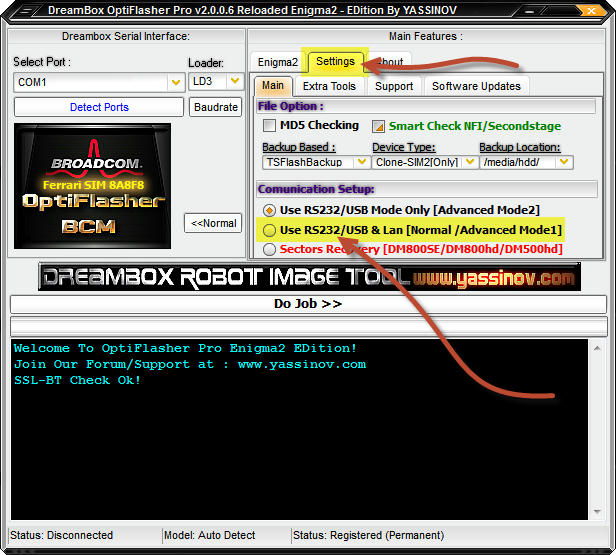Choose the Sectors Recovery radio option

click(270, 249)
